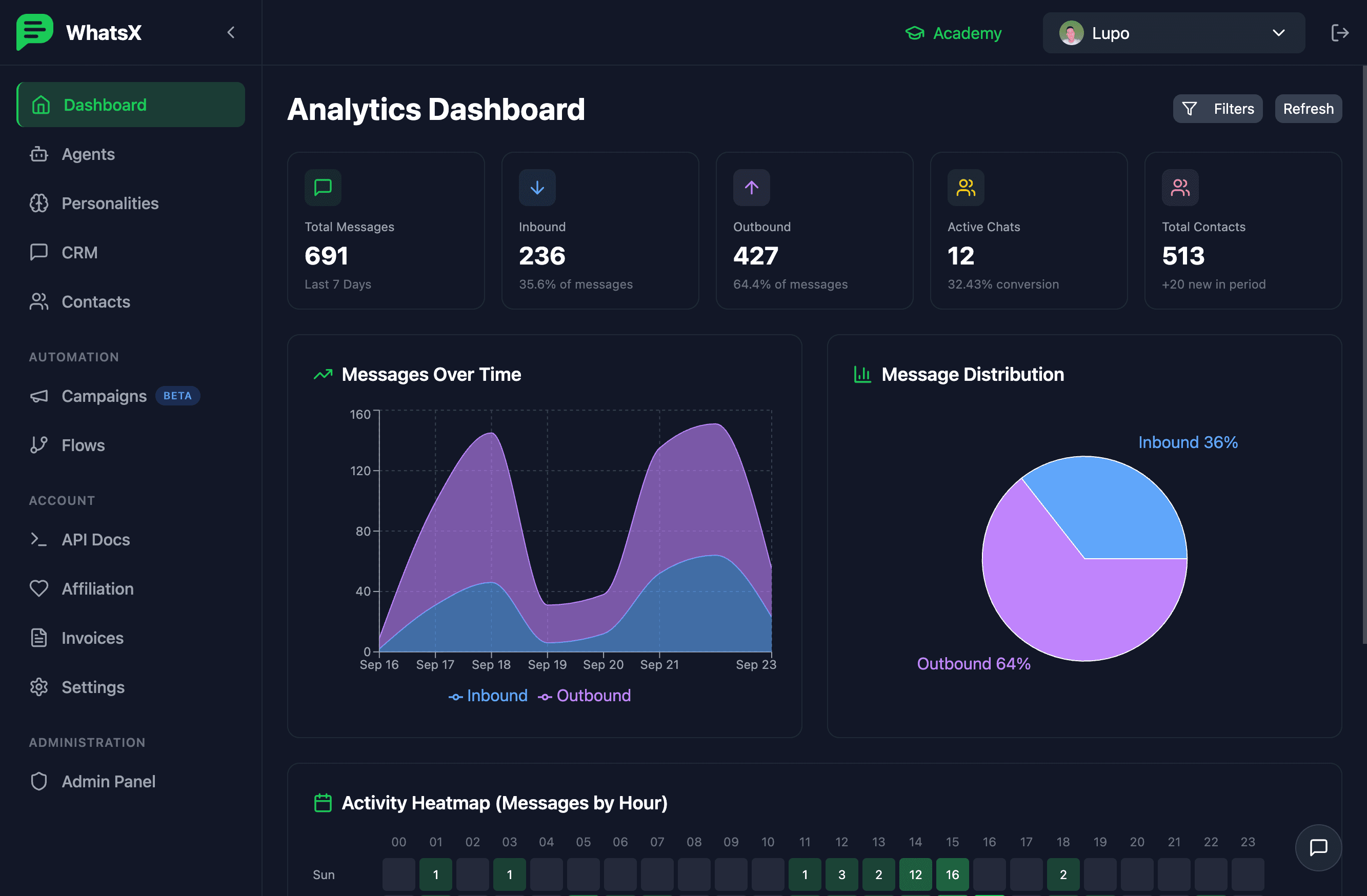Click Sunday 15:00 heatmap cell showing 16
Screen dimensions: 1367x896
pyautogui.click(x=952, y=874)
